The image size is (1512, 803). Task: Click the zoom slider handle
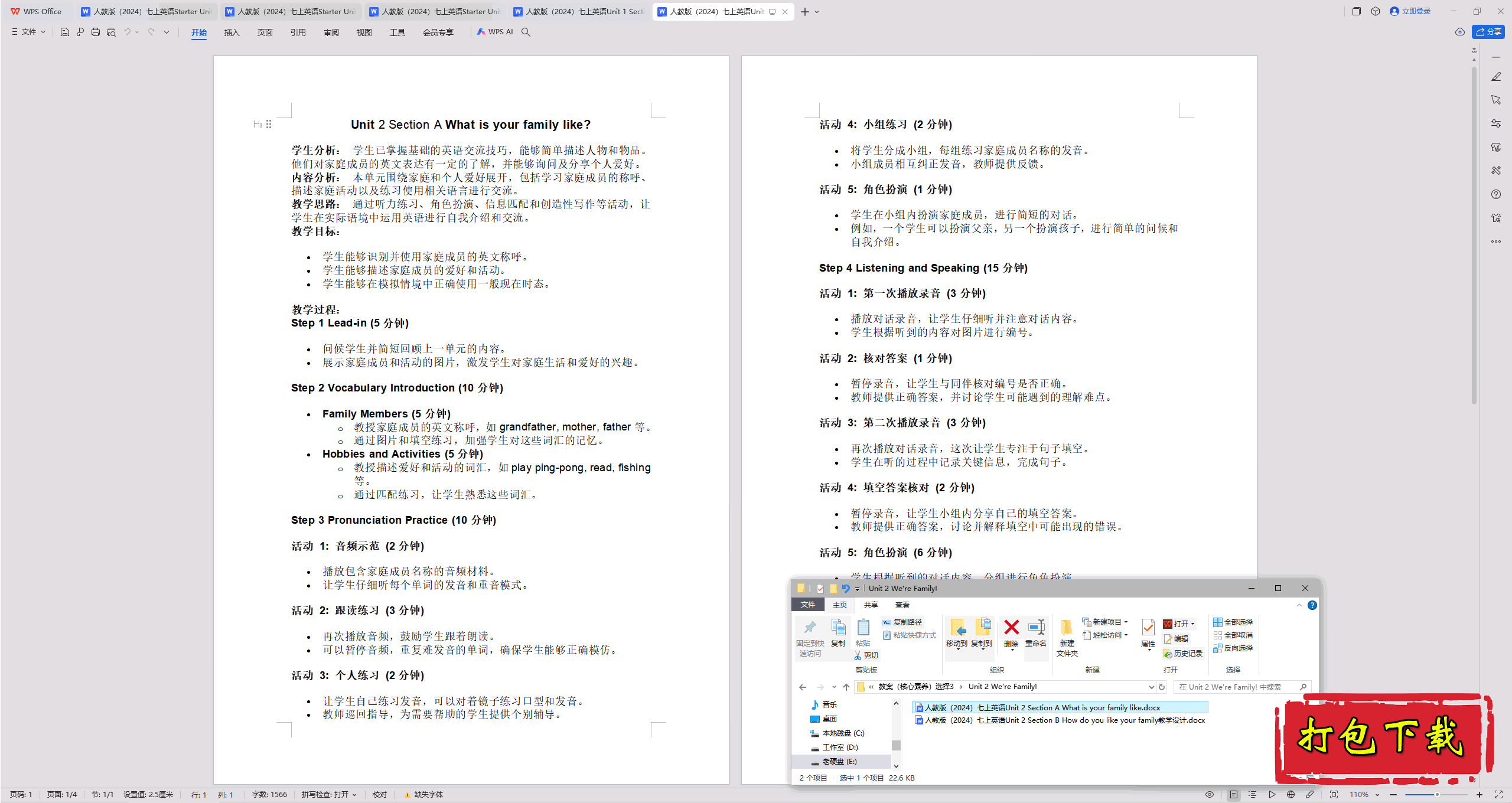[x=1437, y=795]
